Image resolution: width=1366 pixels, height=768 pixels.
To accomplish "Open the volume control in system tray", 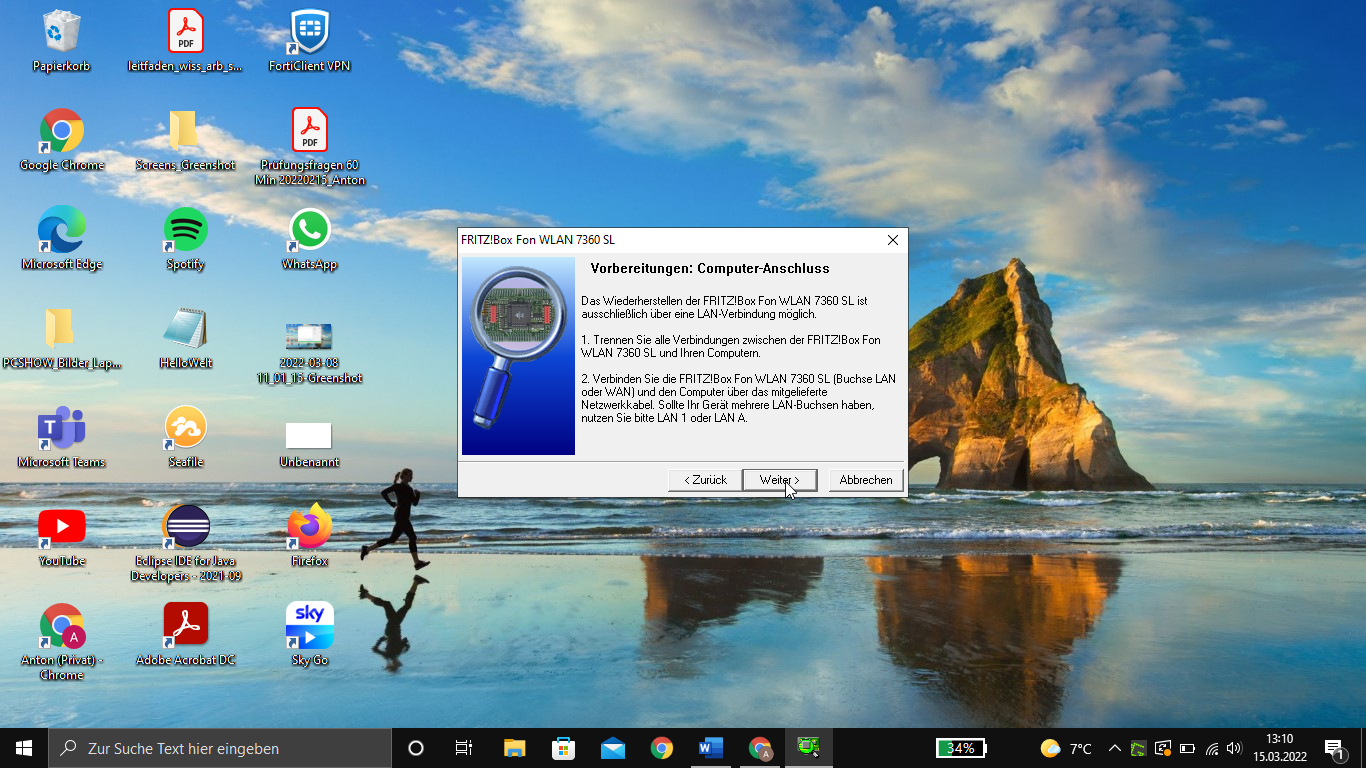I will pos(1234,748).
